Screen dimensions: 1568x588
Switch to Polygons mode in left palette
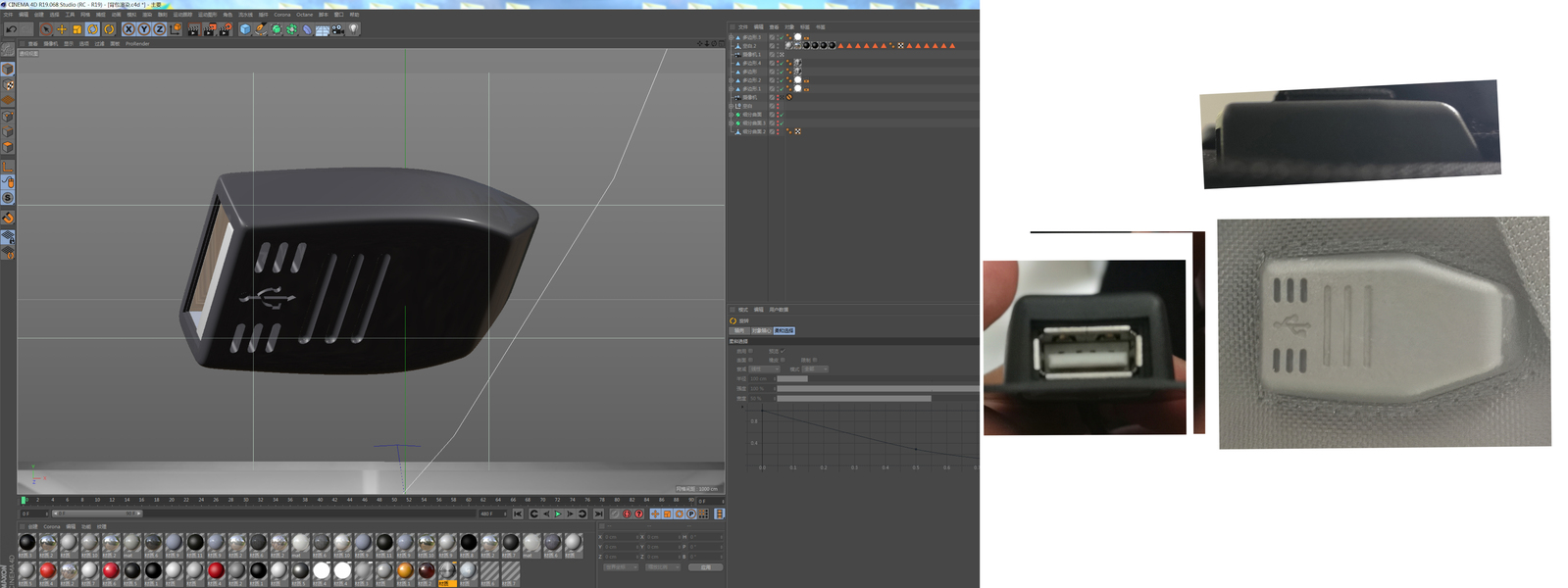7,147
